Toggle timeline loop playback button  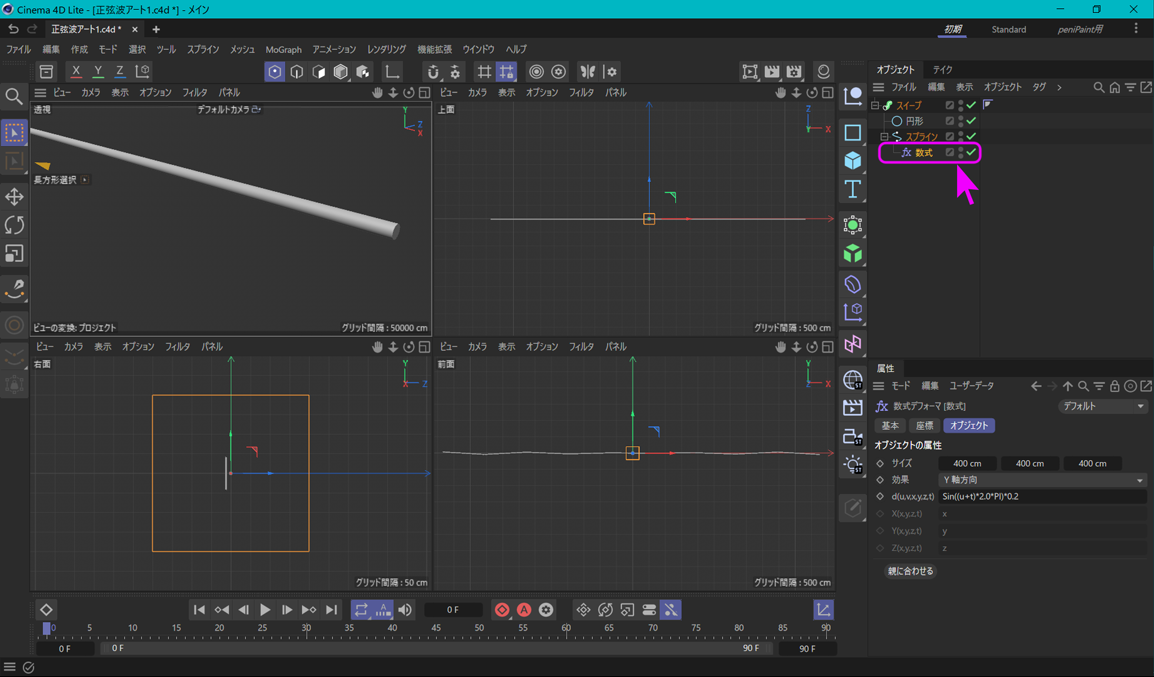(361, 610)
